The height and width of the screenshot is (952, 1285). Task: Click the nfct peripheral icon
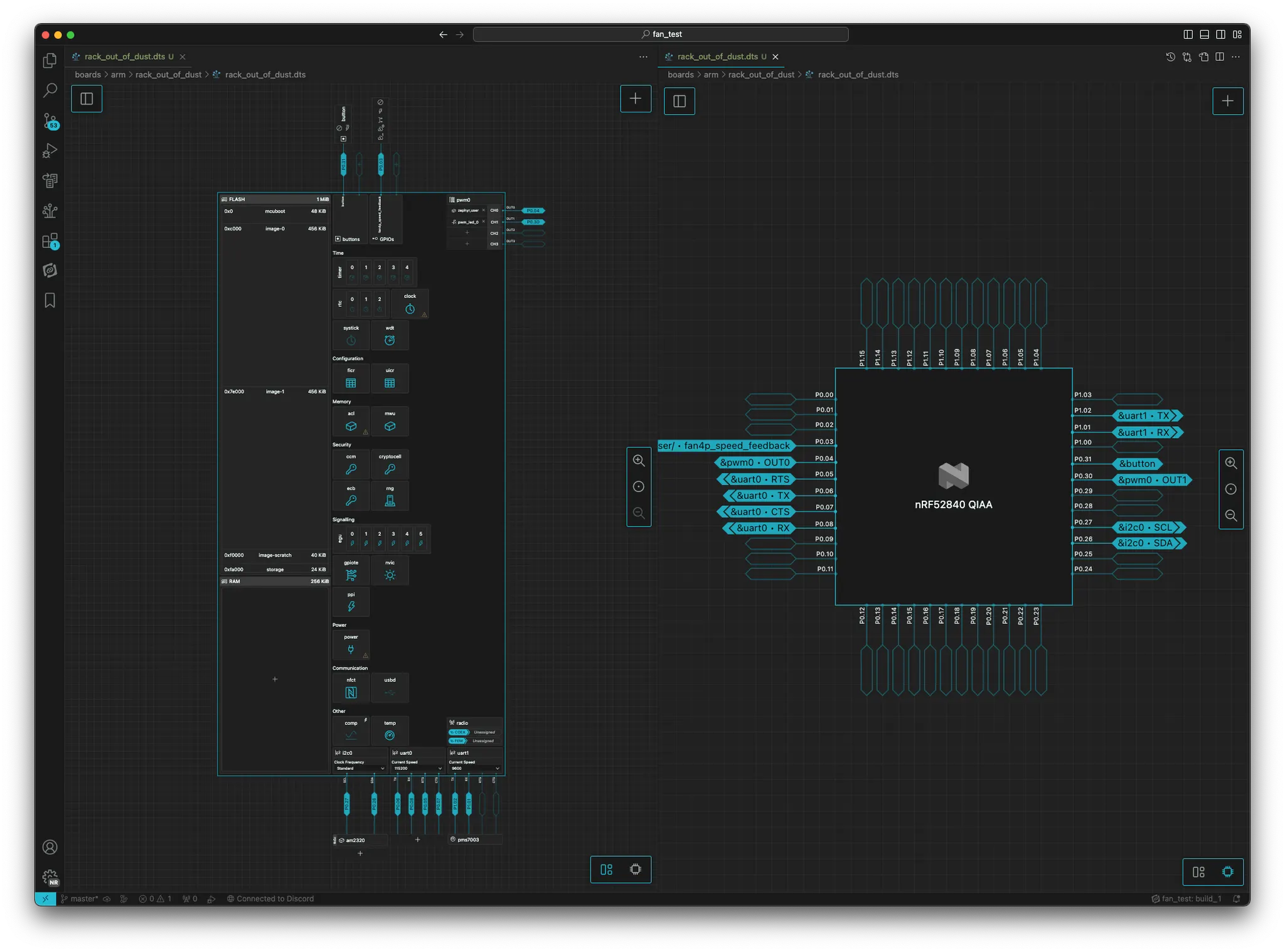[x=351, y=692]
